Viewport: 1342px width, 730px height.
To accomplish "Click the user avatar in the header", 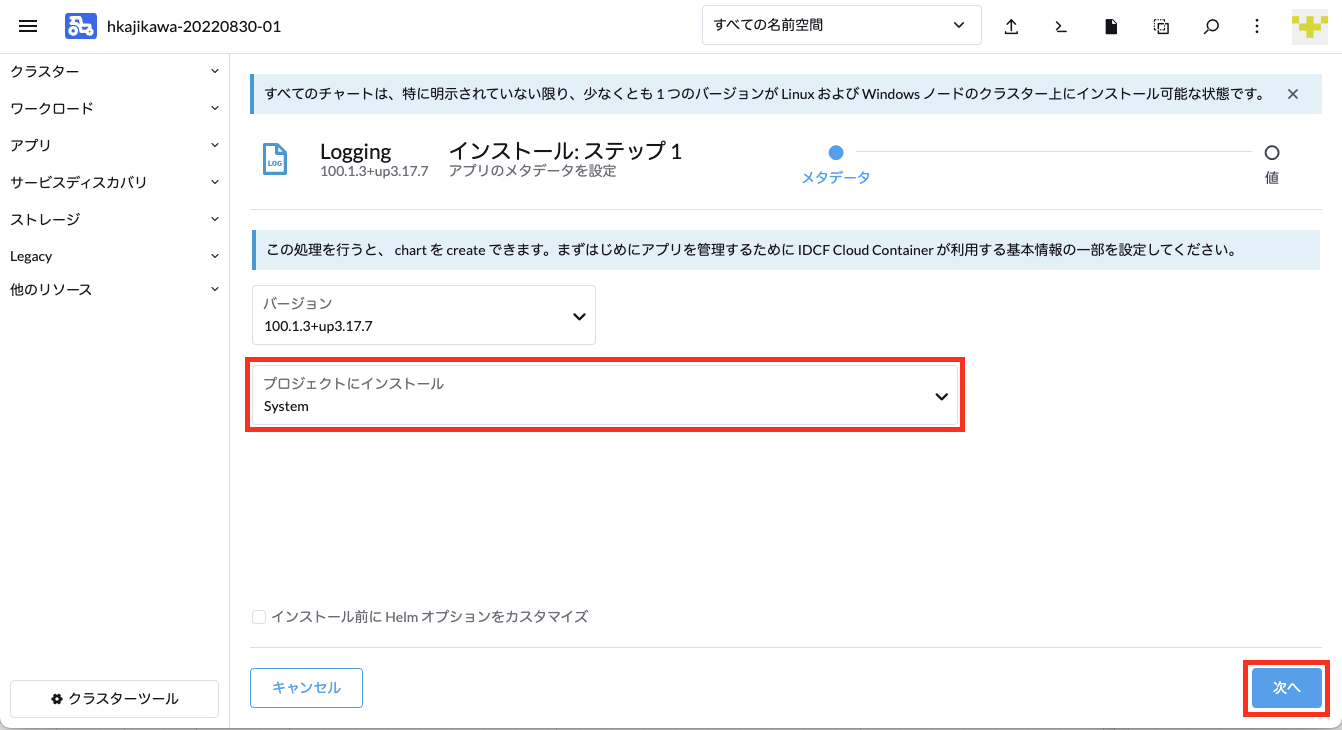I will point(1310,27).
